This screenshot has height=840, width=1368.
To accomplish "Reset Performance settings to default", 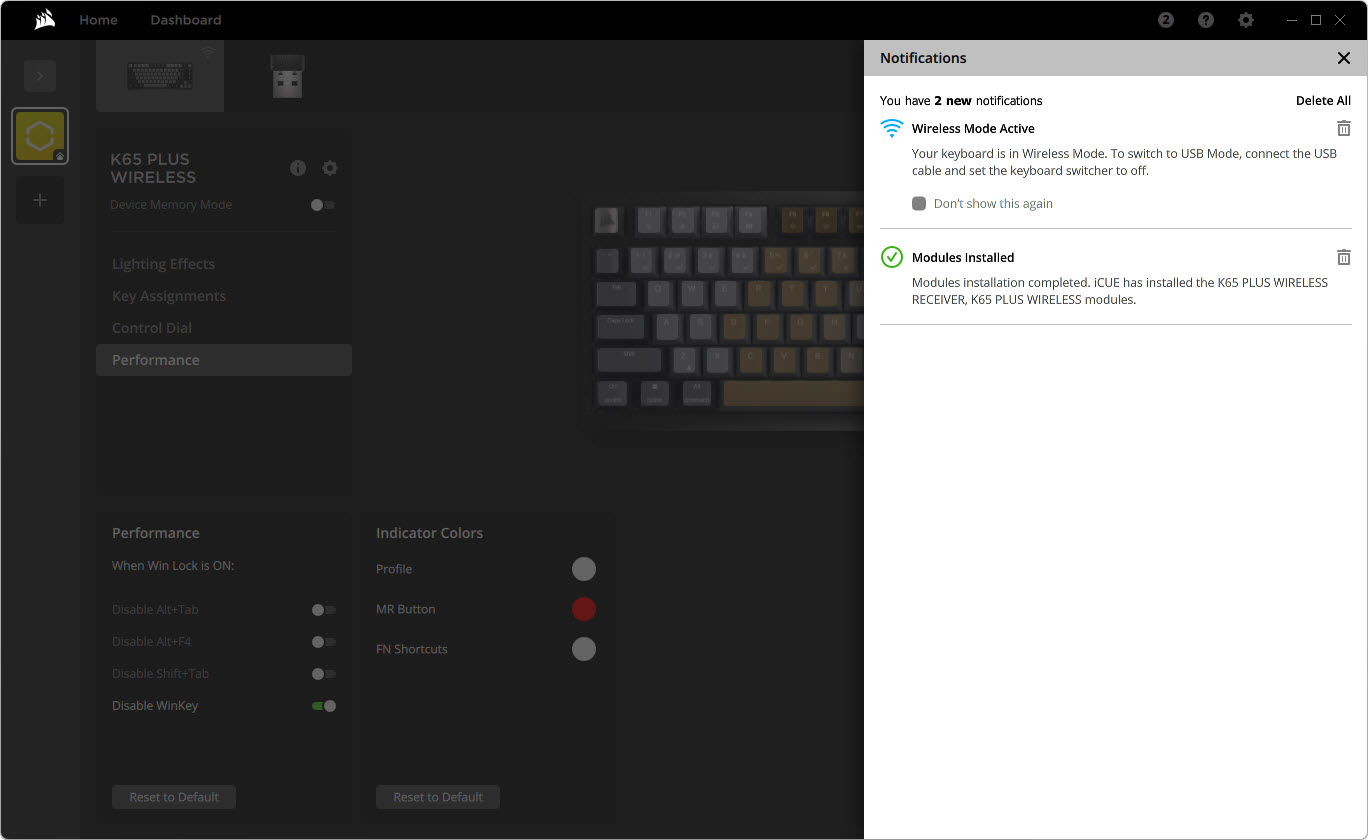I will click(174, 797).
